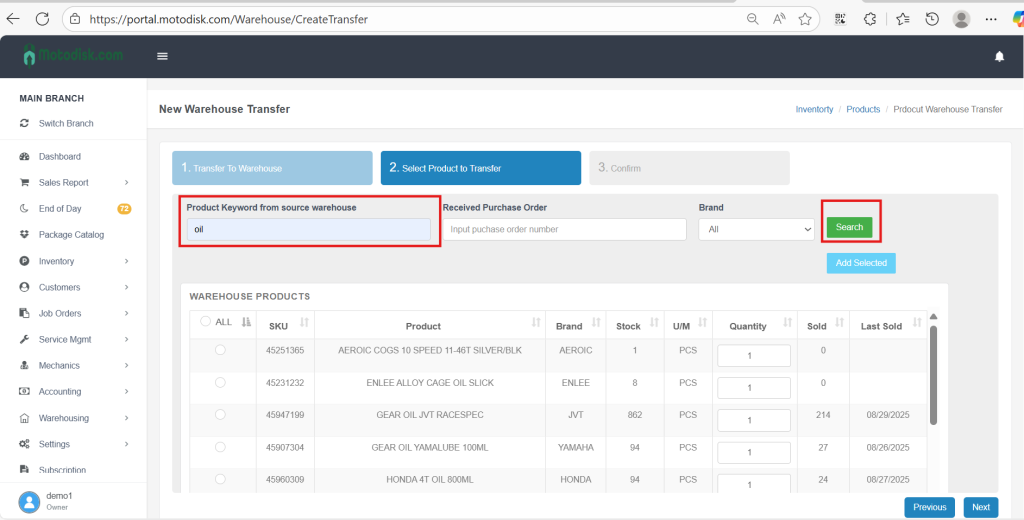Click the browser favorites star icon
This screenshot has height=520, width=1024.
tap(805, 19)
